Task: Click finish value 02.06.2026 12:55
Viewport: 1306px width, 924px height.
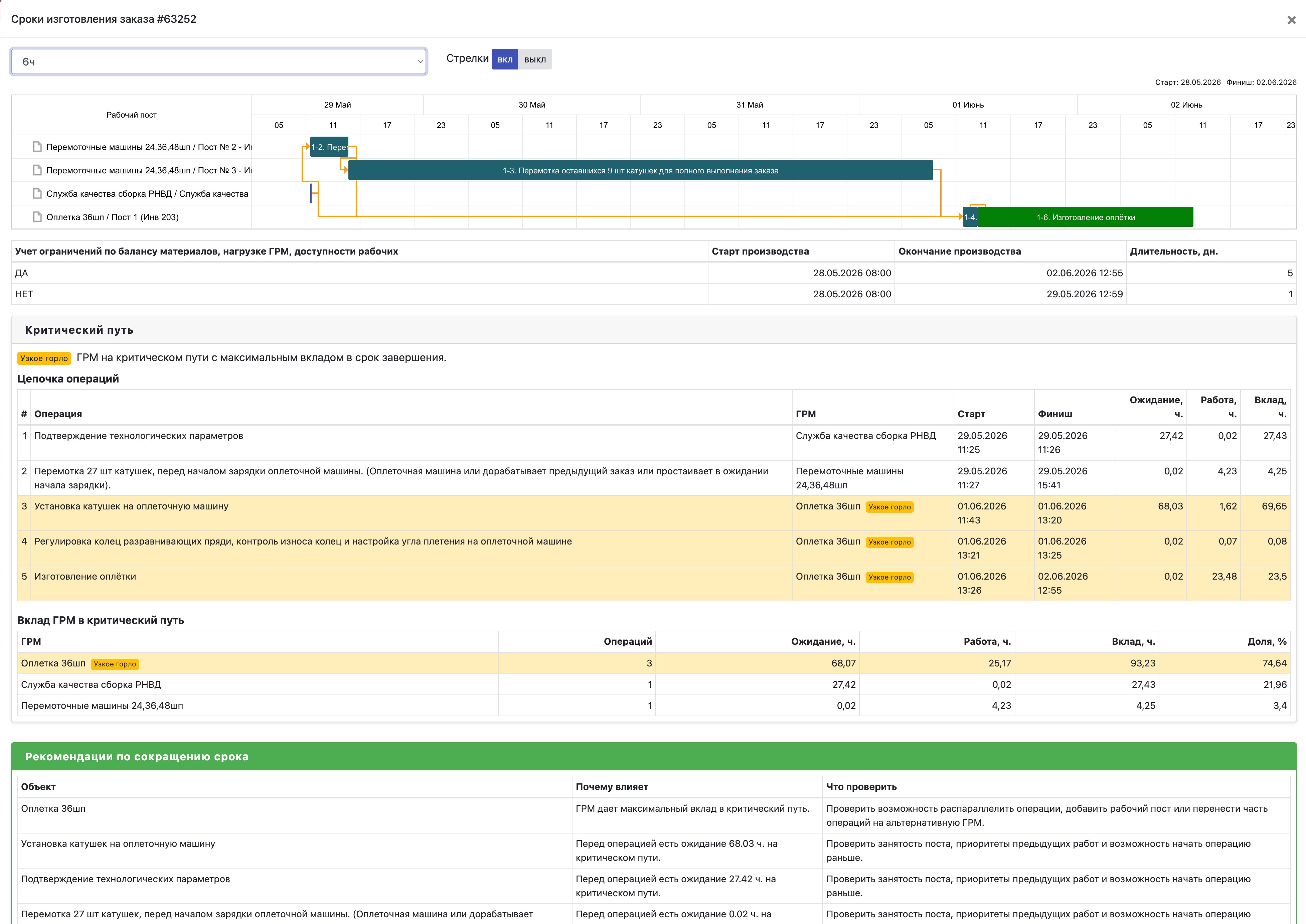Action: (x=1084, y=273)
